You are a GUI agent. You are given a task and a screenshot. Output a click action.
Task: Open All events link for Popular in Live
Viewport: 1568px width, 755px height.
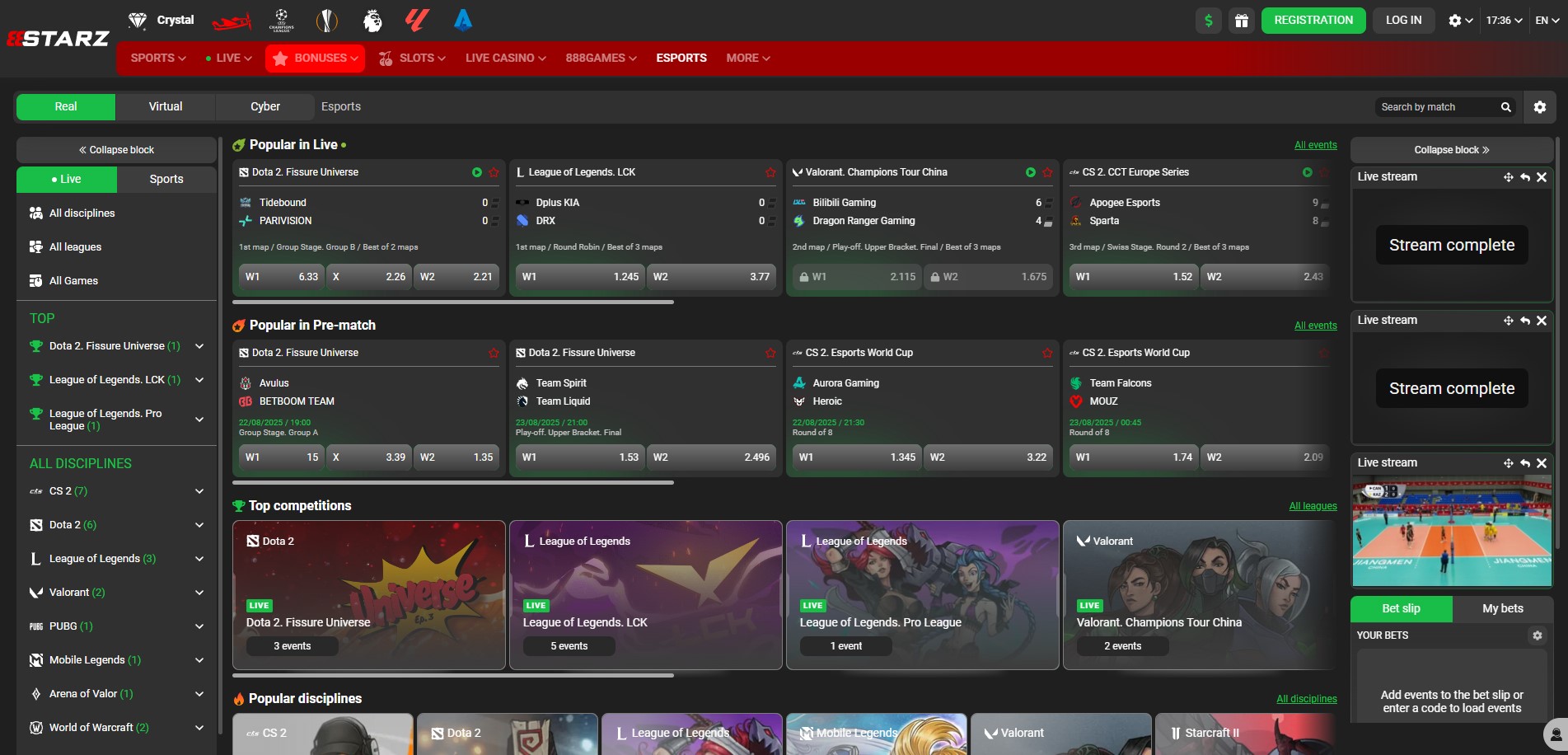(1315, 145)
